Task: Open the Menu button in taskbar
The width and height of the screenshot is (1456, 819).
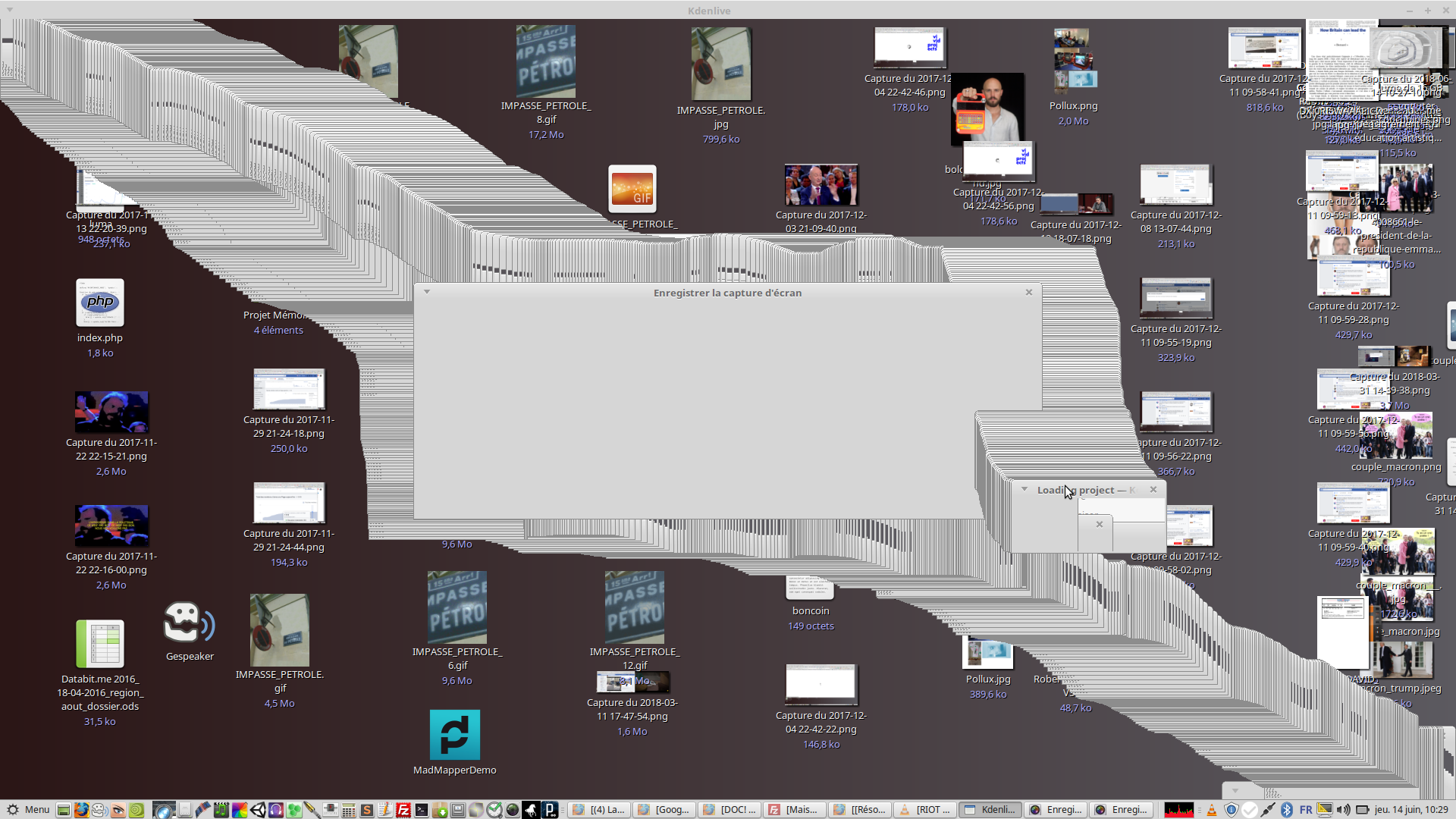Action: click(28, 810)
